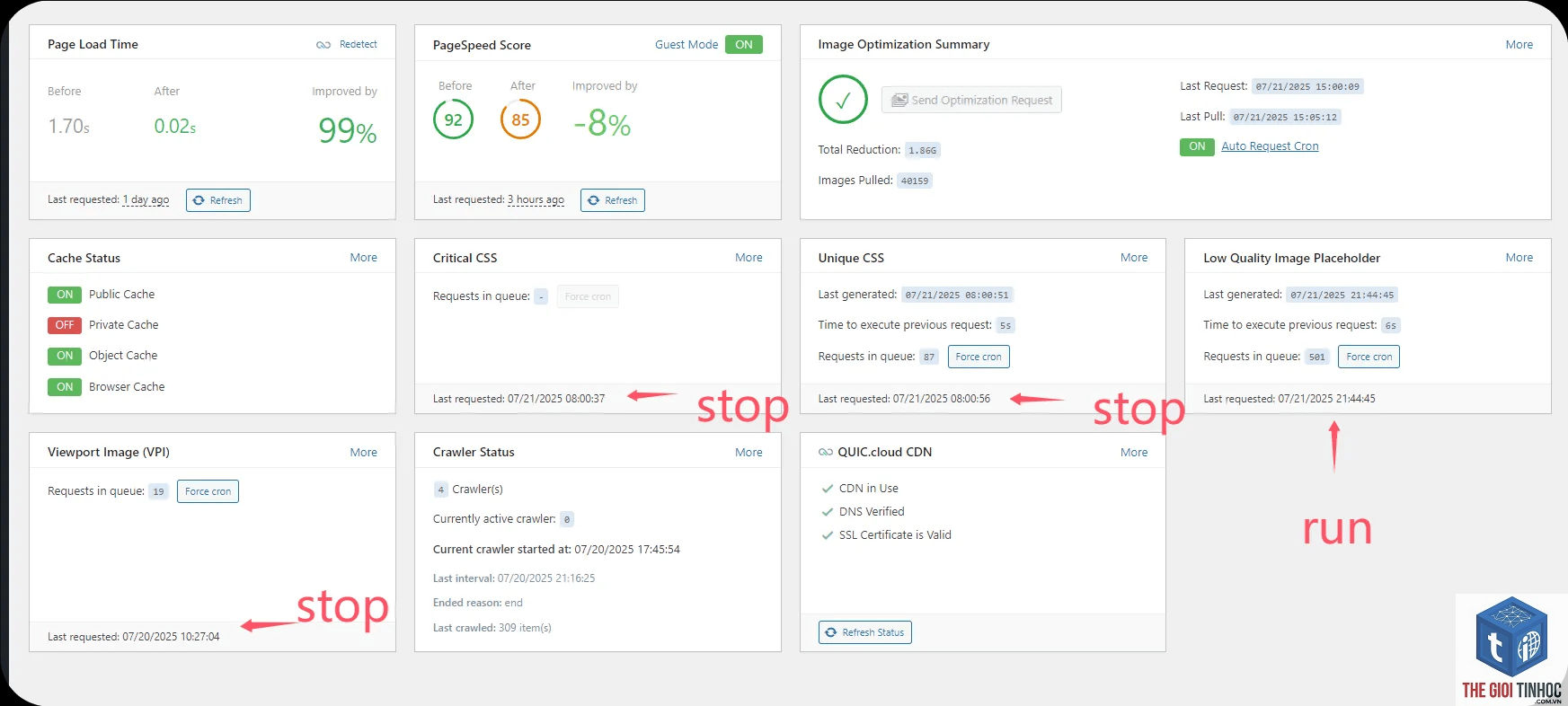Open the Guest Mode link
Image resolution: width=1568 pixels, height=706 pixels.
click(687, 45)
